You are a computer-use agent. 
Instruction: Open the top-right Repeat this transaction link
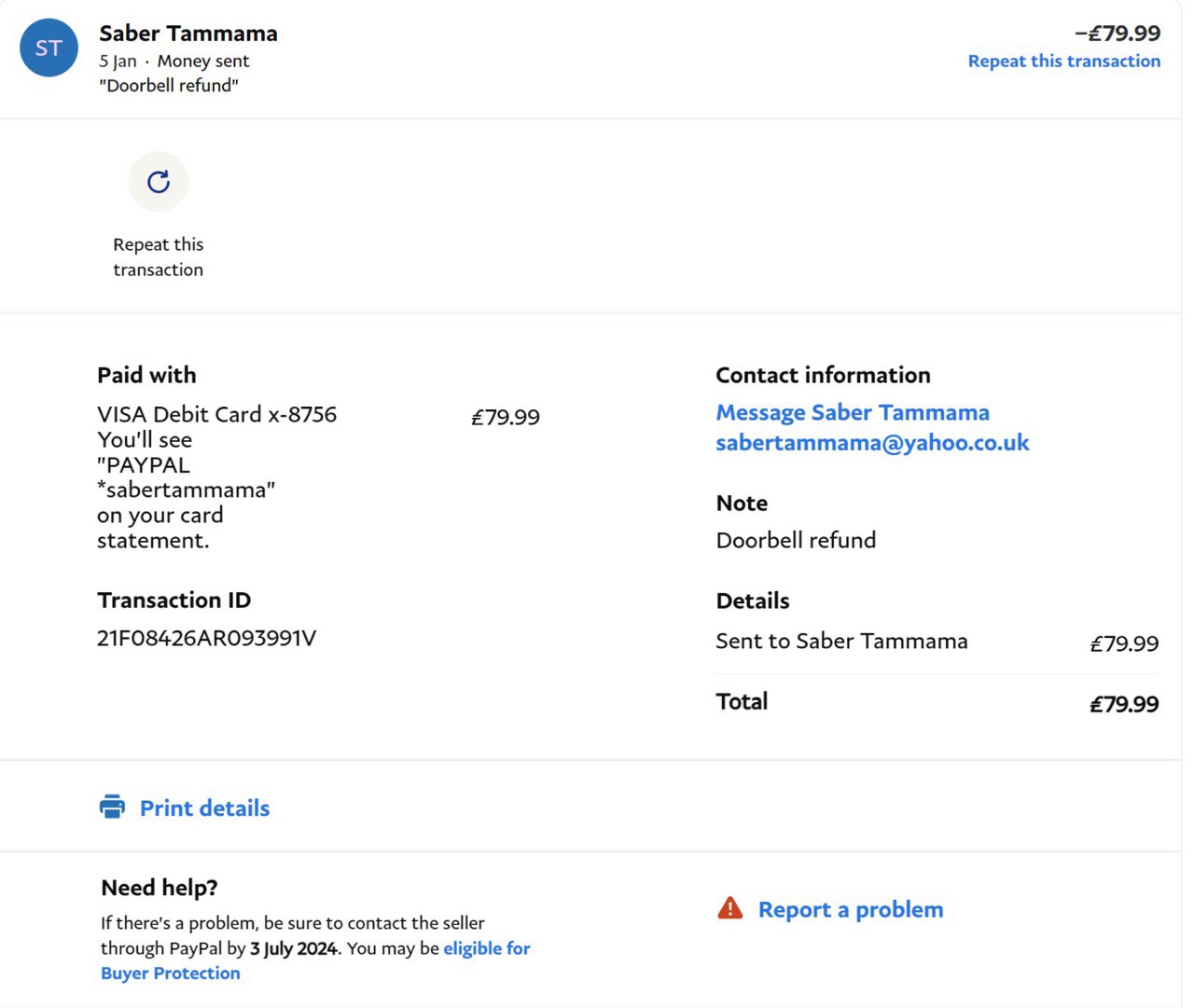[1063, 62]
